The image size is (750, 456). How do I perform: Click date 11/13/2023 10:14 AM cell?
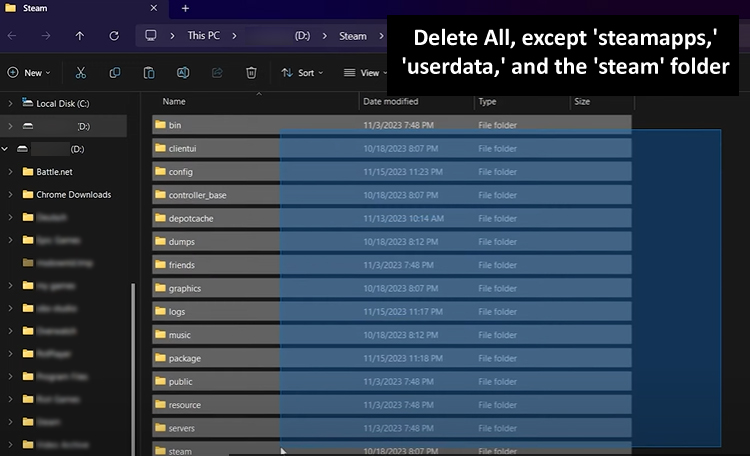(403, 218)
